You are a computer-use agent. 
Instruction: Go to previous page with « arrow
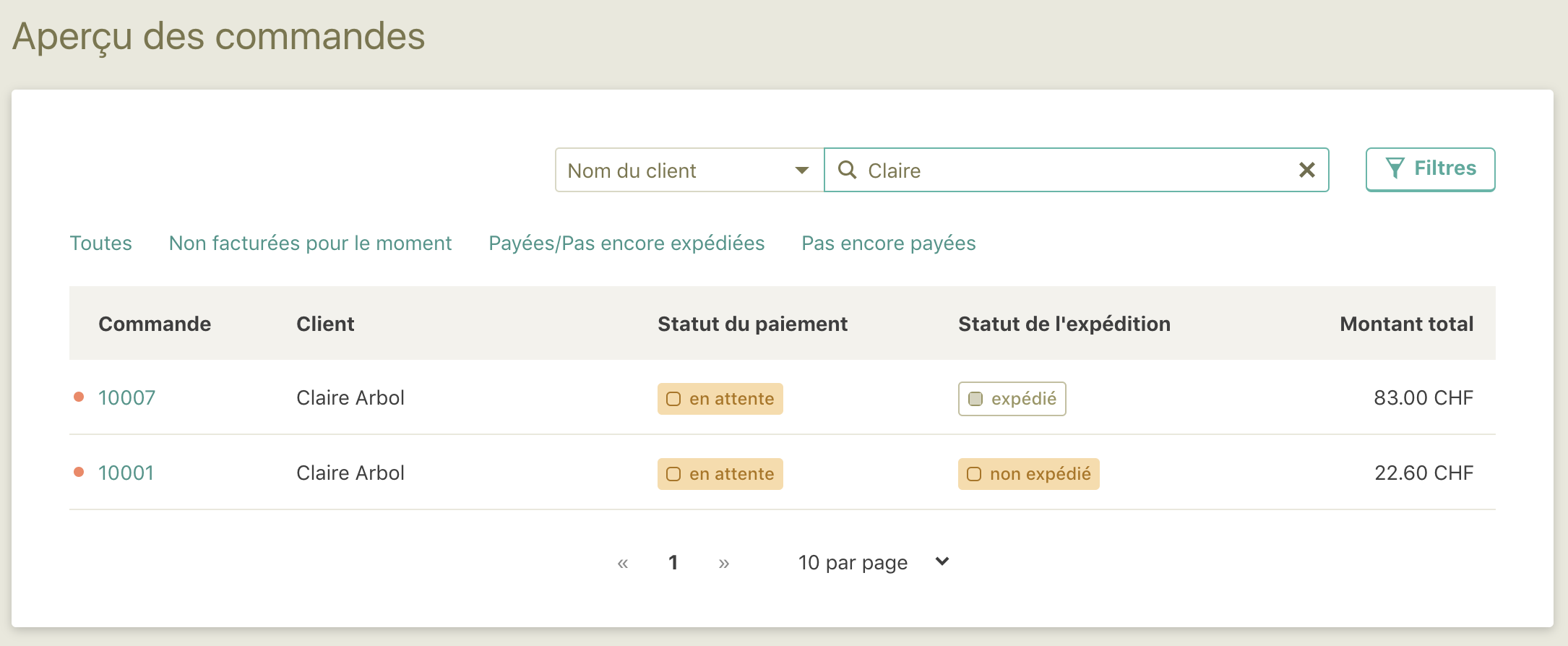(x=623, y=563)
